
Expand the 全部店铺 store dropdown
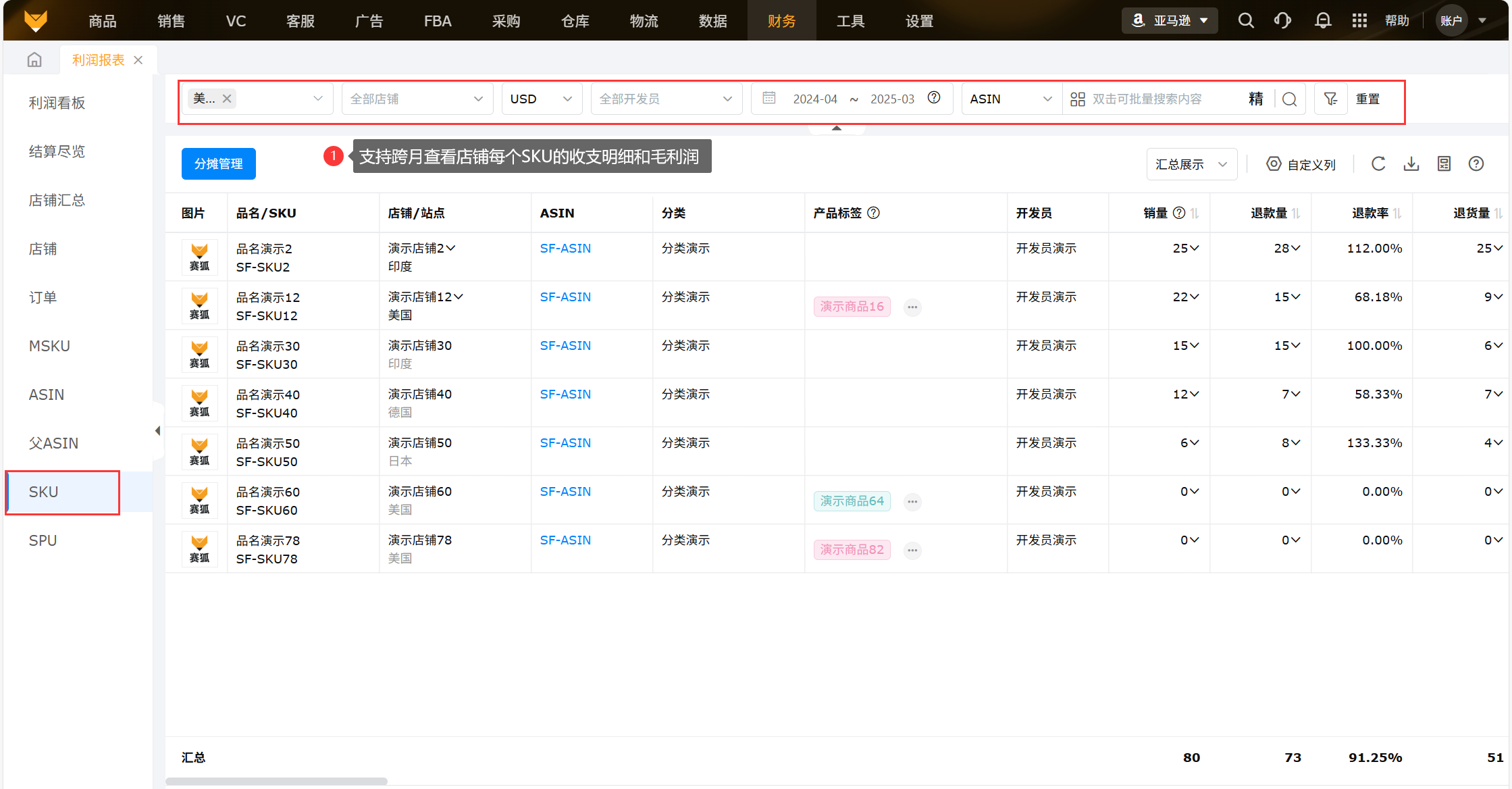tap(417, 99)
